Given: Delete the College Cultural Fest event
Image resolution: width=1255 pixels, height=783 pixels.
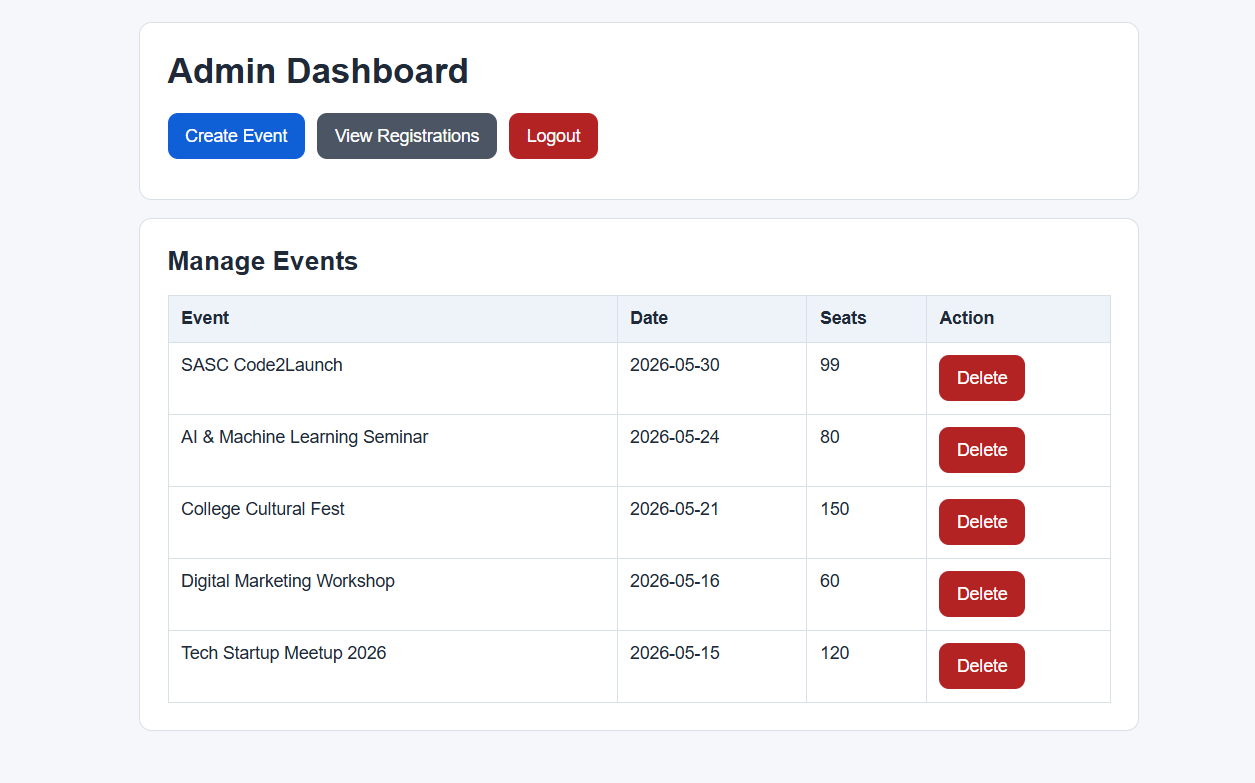Looking at the screenshot, I should pyautogui.click(x=982, y=522).
